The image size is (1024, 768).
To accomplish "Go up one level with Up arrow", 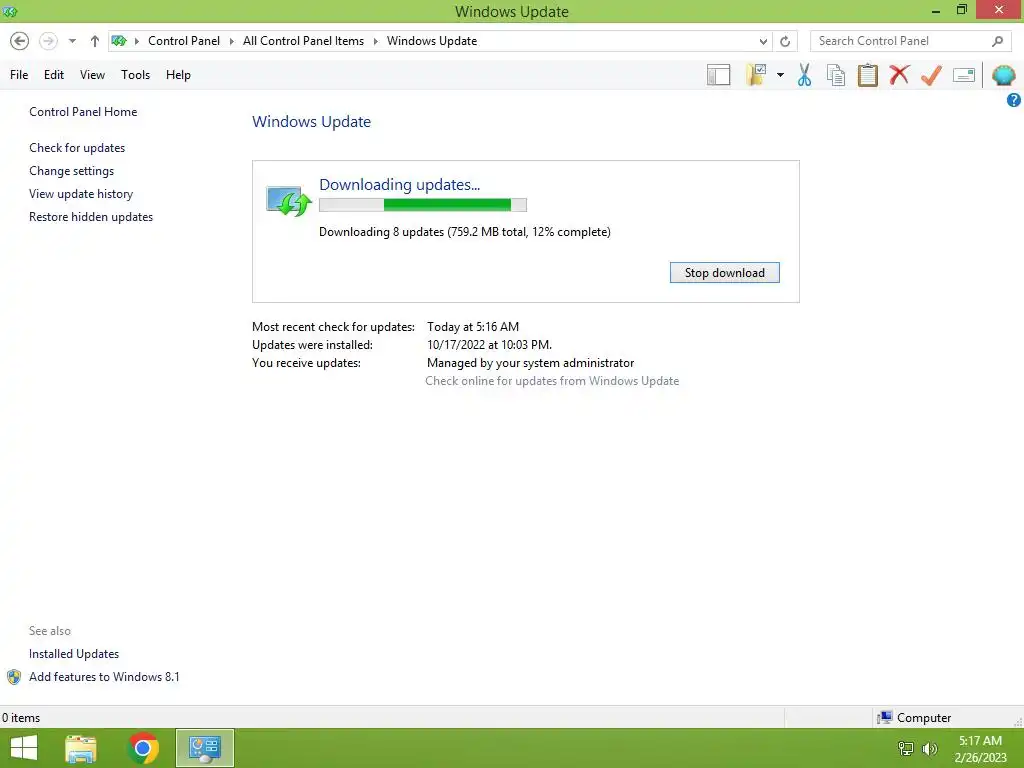I will (95, 41).
